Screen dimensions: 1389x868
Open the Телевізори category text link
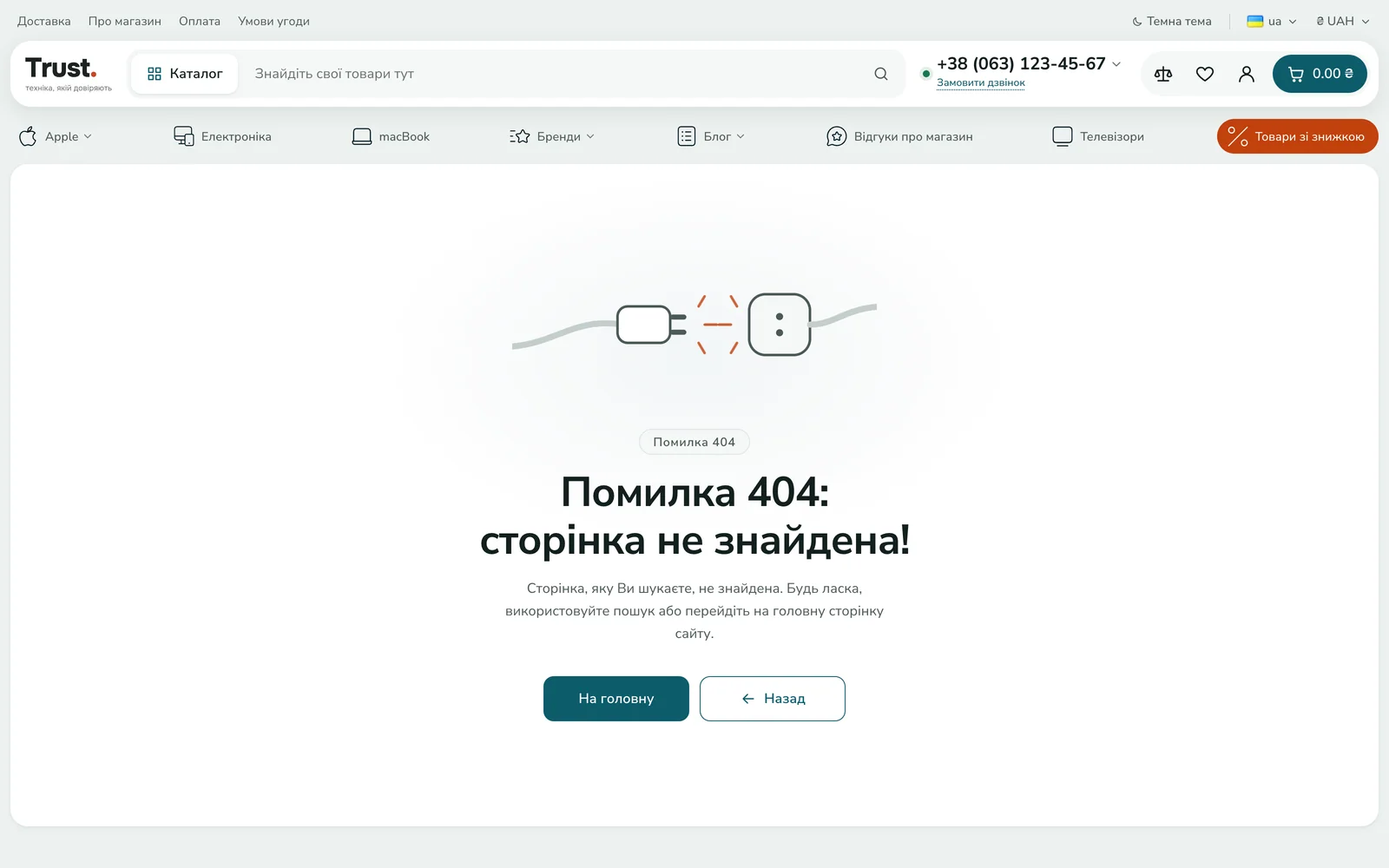[1112, 136]
